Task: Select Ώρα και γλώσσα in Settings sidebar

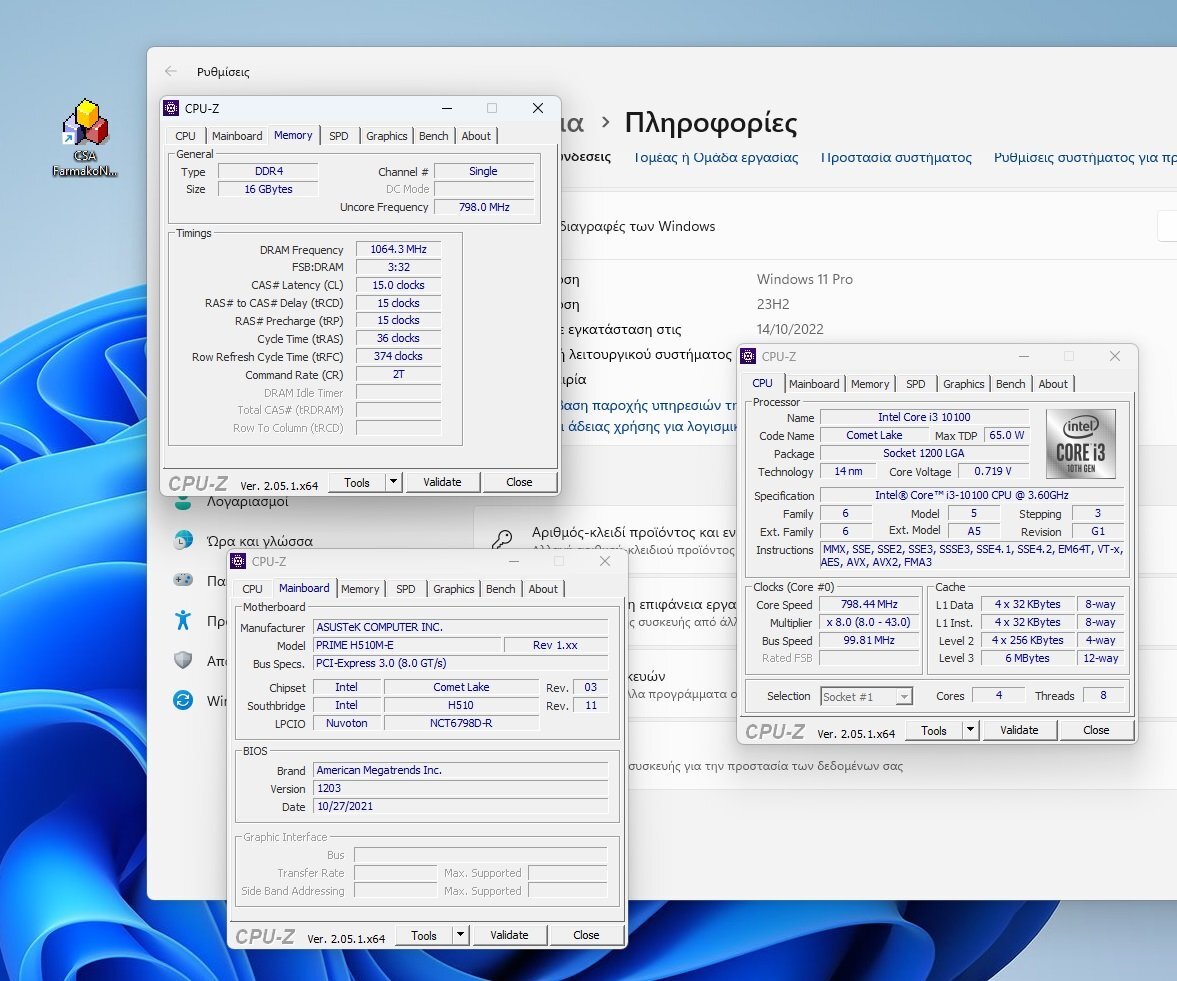Action: [260, 540]
